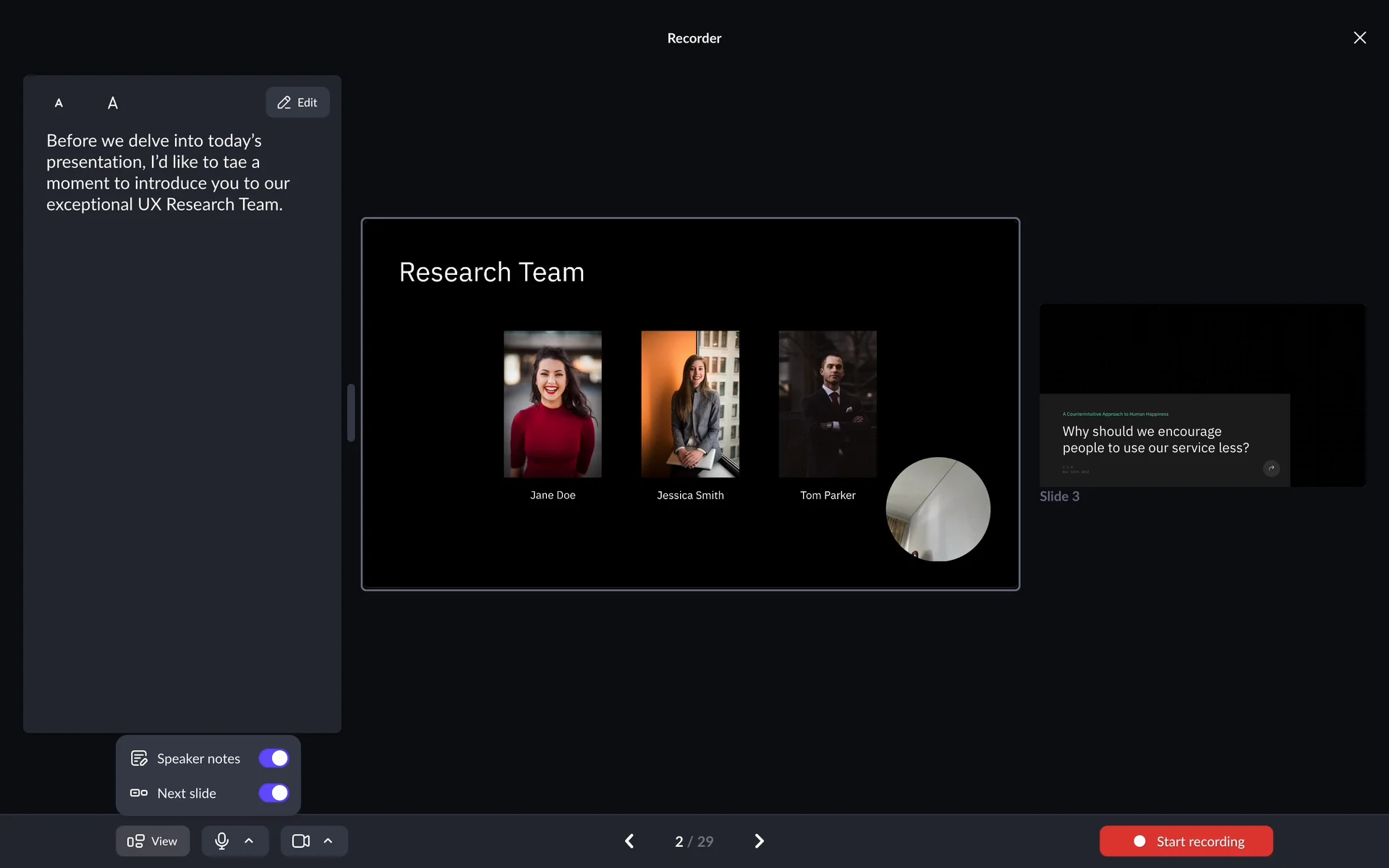
Task: Click Jane Doe's photo on slide
Action: click(553, 404)
